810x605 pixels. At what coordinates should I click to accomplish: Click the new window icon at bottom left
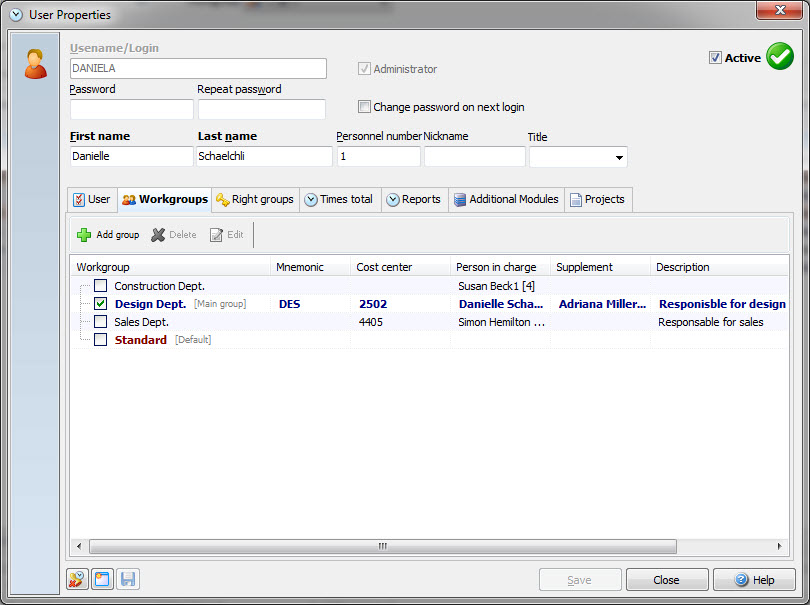click(x=102, y=579)
